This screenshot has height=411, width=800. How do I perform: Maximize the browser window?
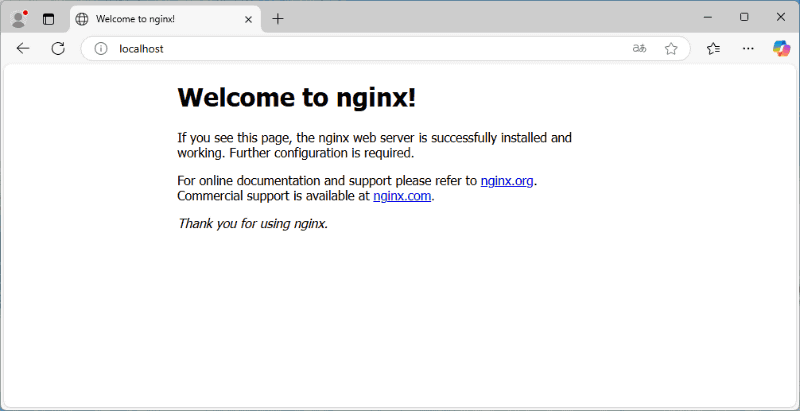pyautogui.click(x=744, y=17)
